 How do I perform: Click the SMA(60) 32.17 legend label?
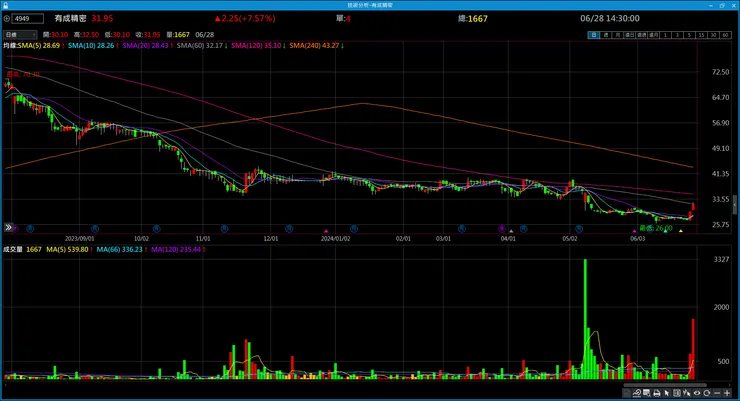200,45
